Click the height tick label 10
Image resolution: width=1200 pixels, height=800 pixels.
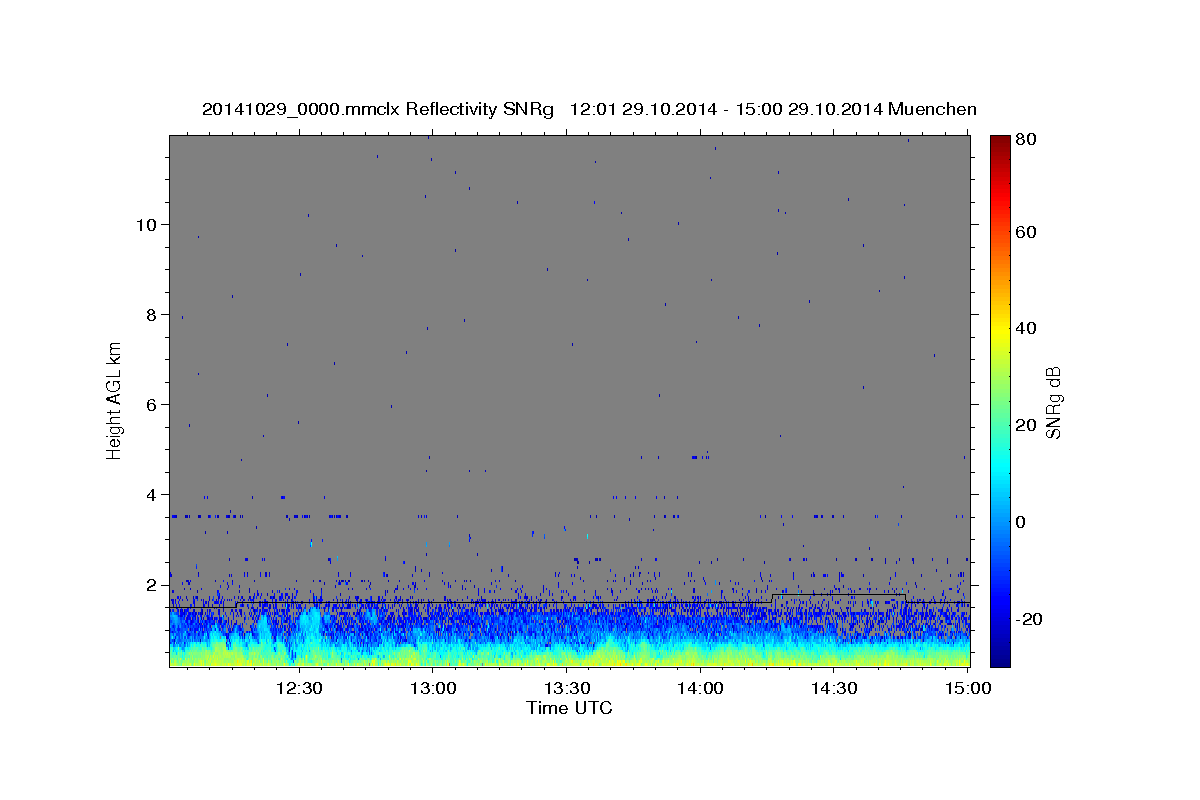coord(147,224)
